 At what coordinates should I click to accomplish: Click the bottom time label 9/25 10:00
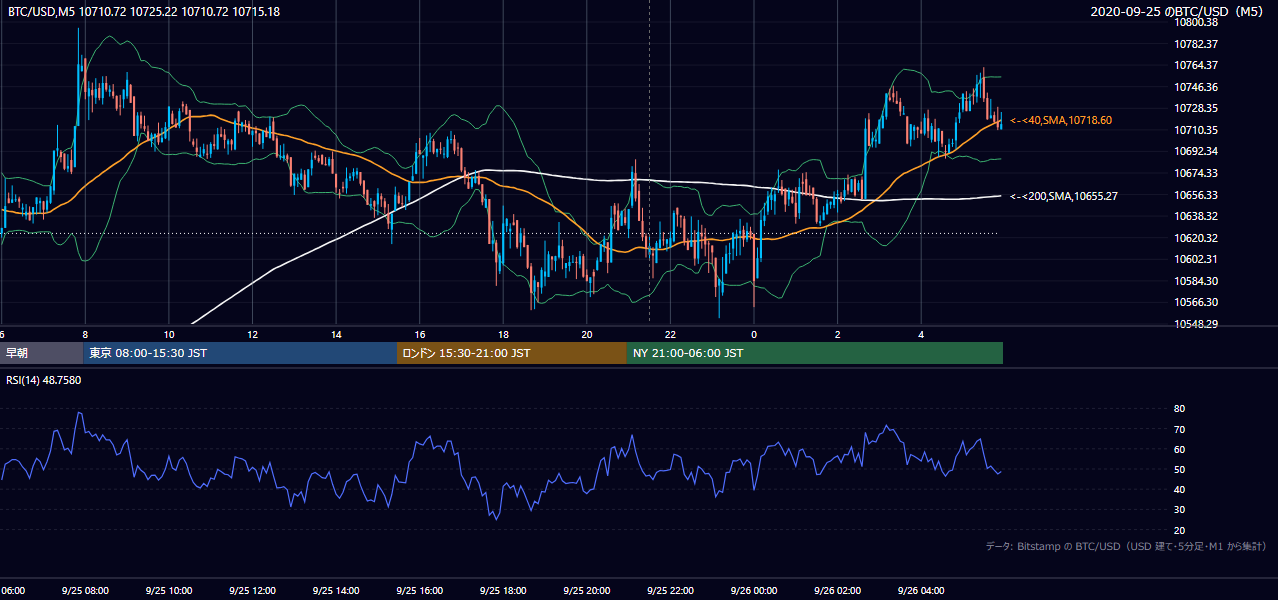pos(168,591)
